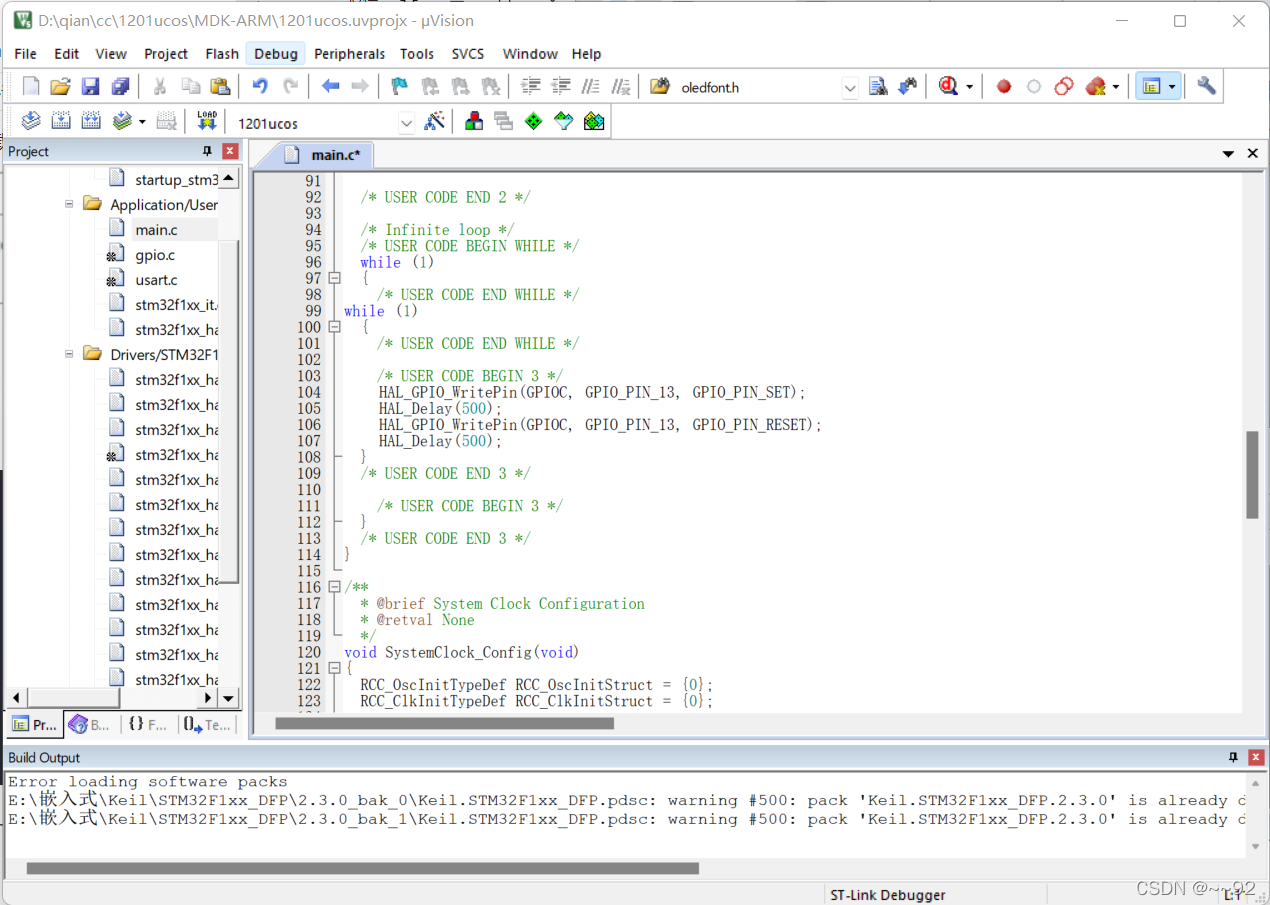Switch to the Functions panel tab

(148, 724)
